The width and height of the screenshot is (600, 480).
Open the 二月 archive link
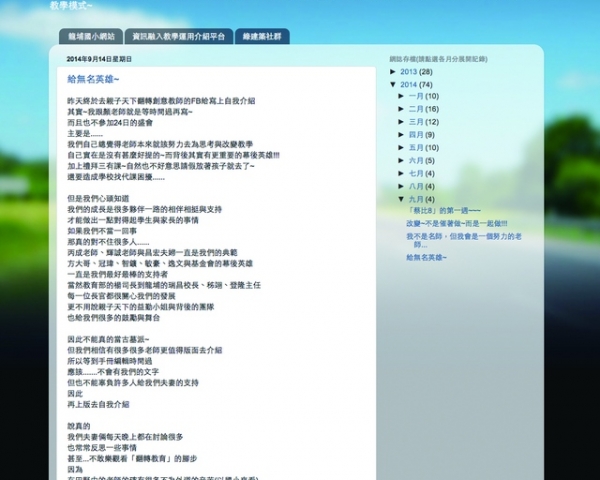click(416, 109)
